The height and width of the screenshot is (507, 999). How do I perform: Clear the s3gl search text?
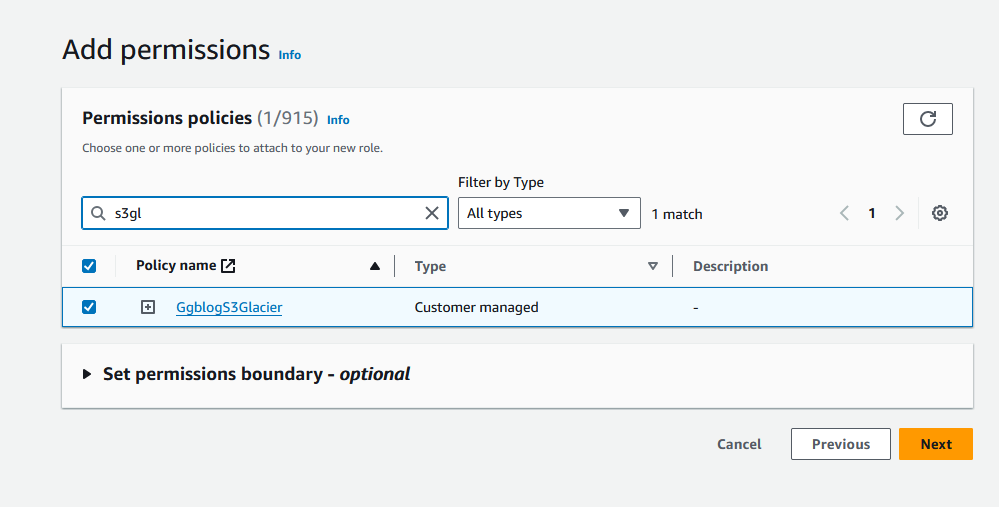coord(432,213)
